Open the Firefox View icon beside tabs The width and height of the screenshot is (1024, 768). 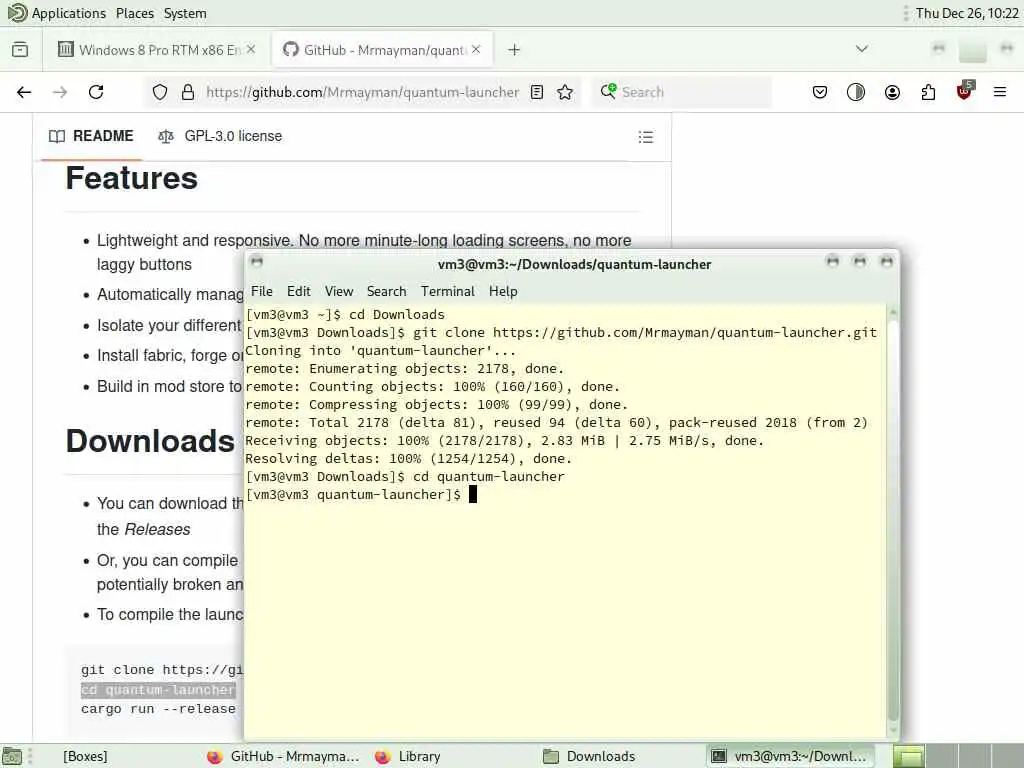pos(20,50)
